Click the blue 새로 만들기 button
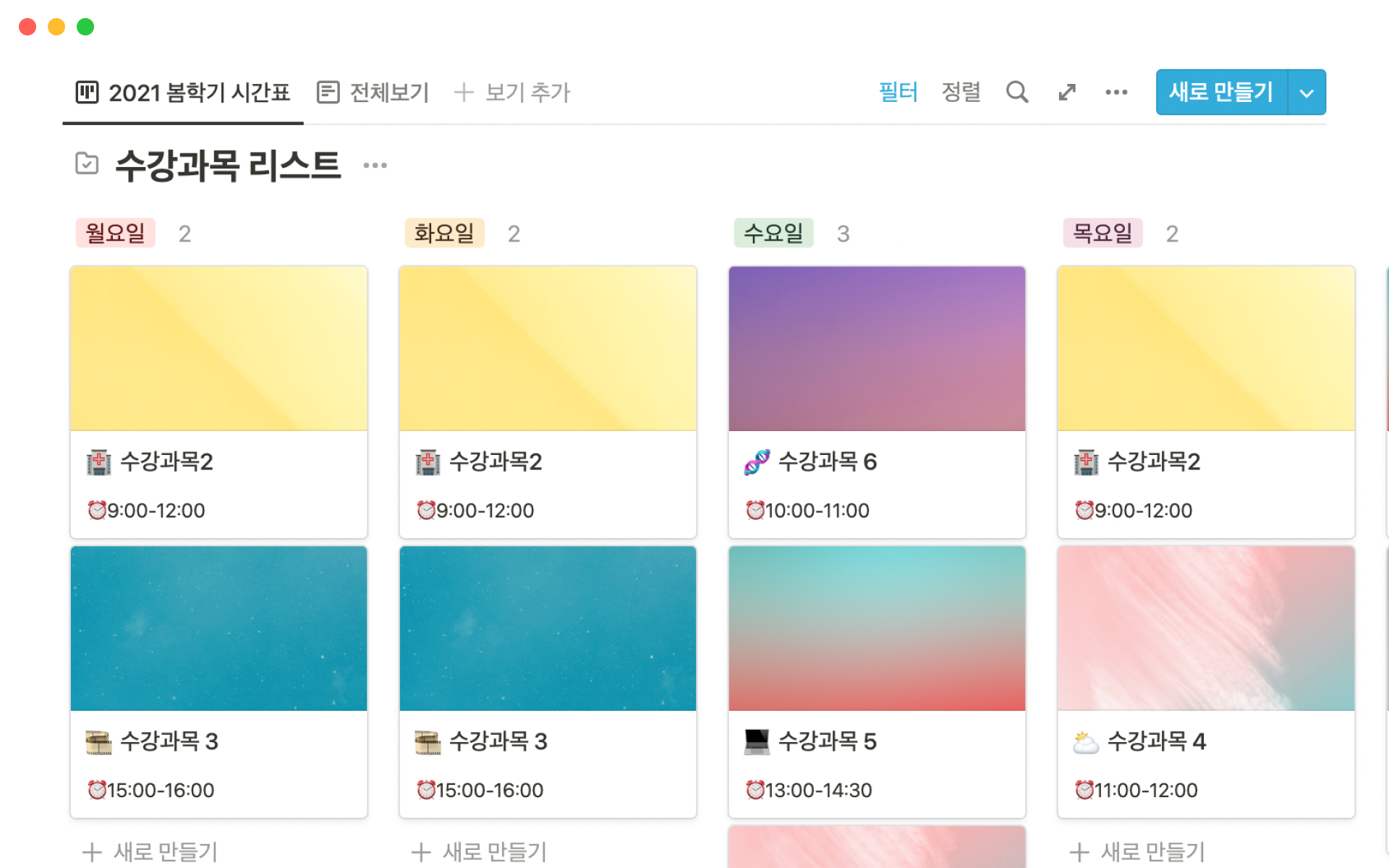The height and width of the screenshot is (868, 1389). (1221, 92)
